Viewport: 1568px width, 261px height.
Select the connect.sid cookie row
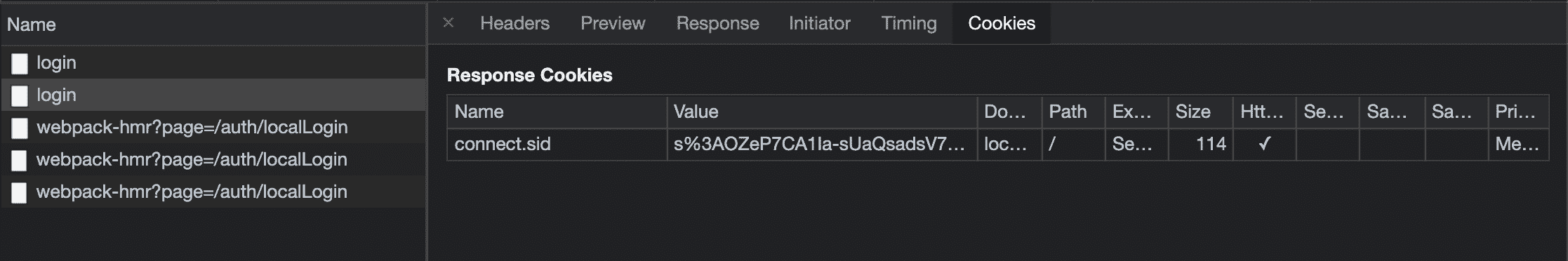(x=997, y=144)
